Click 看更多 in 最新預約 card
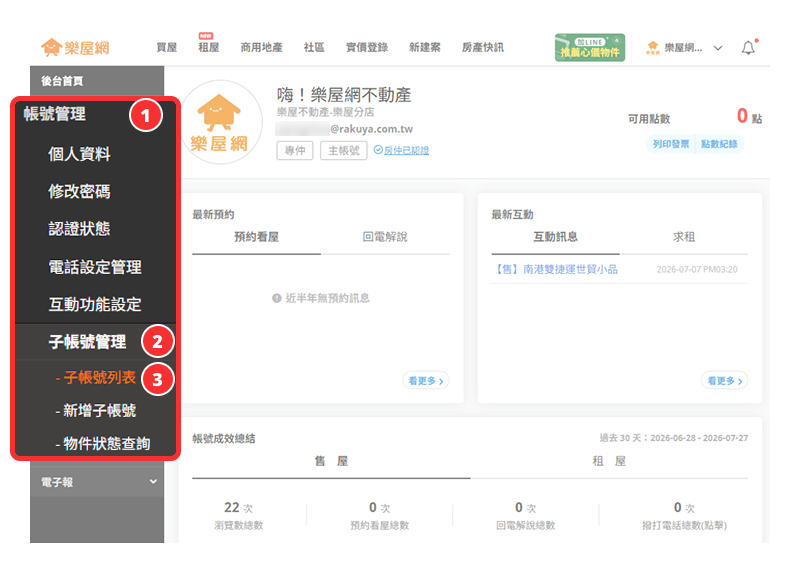This screenshot has width=800, height=584. [426, 381]
